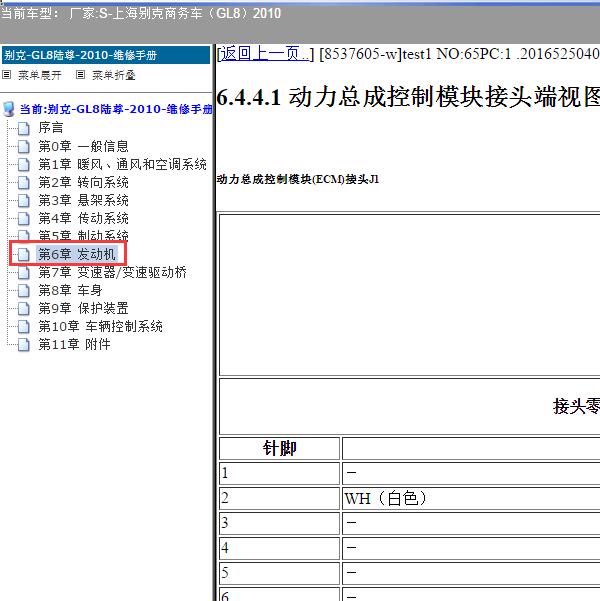Click the 动力总成控制模块(ECM)接头J1 caption
This screenshot has width=600, height=601.
point(298,179)
